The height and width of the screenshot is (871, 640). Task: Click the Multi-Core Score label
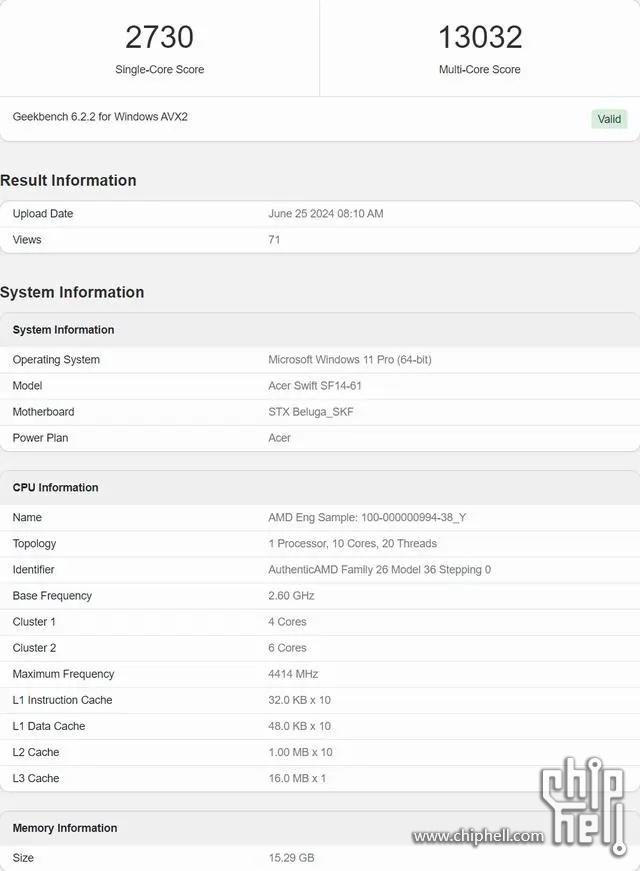click(x=480, y=69)
